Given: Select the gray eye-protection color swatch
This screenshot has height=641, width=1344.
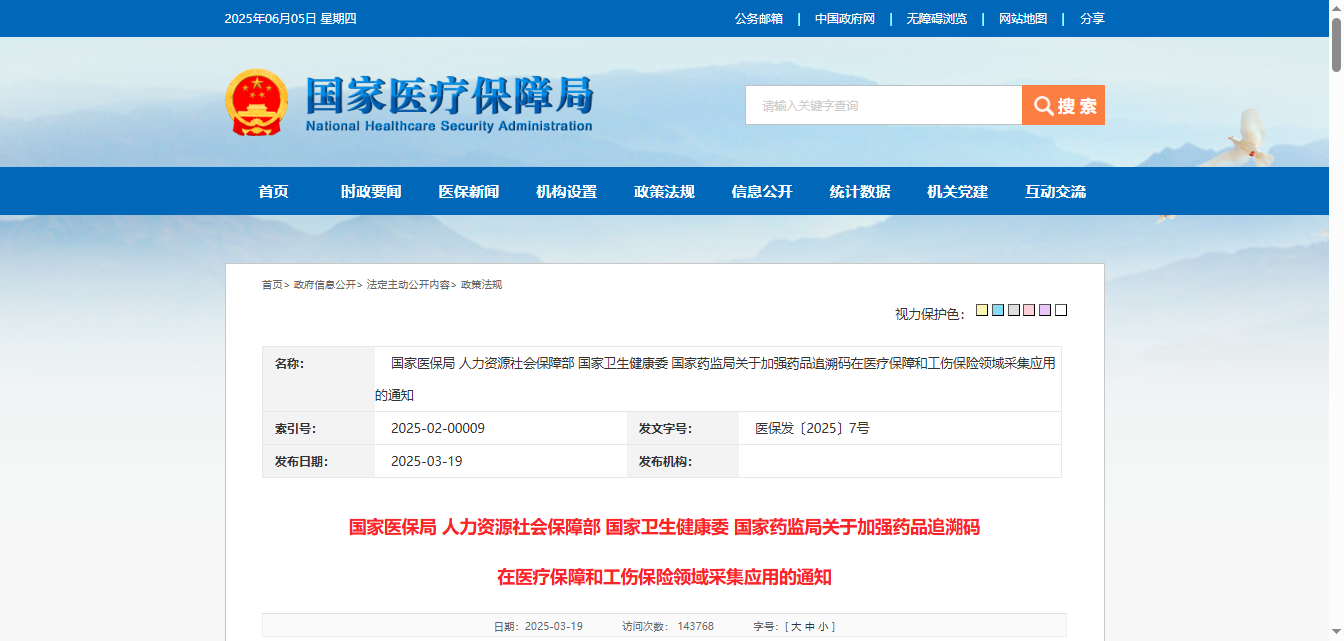Looking at the screenshot, I should tap(1014, 310).
